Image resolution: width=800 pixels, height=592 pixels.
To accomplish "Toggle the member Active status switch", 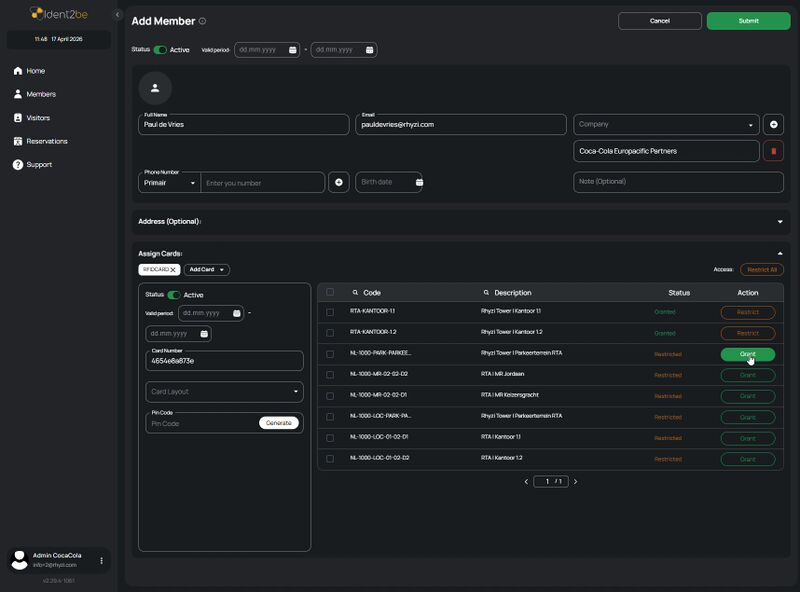I will tap(160, 49).
